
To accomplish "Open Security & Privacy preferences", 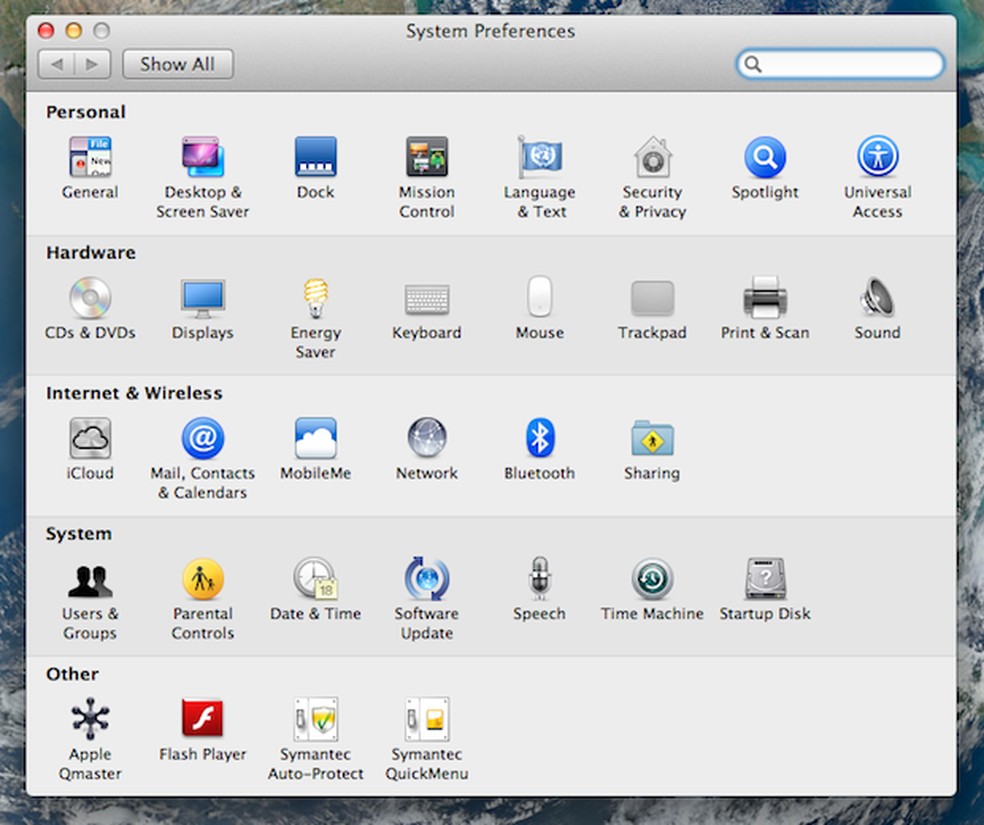I will coord(652,157).
